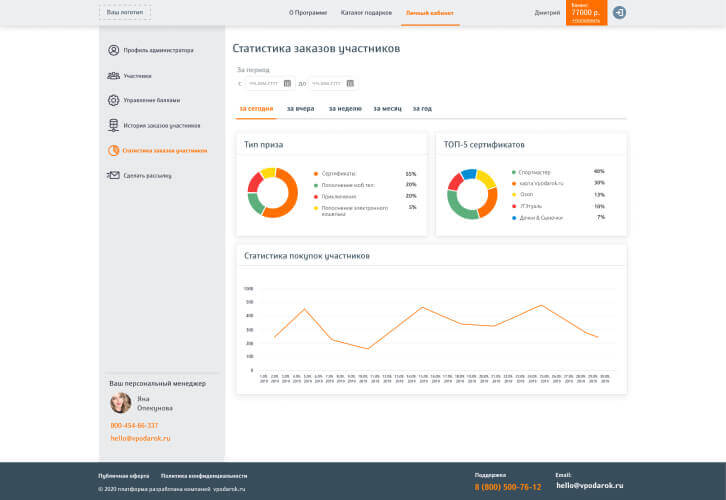Click the orange Сертификаты legend dot
Screen dimensions: 726x500
tap(316, 174)
